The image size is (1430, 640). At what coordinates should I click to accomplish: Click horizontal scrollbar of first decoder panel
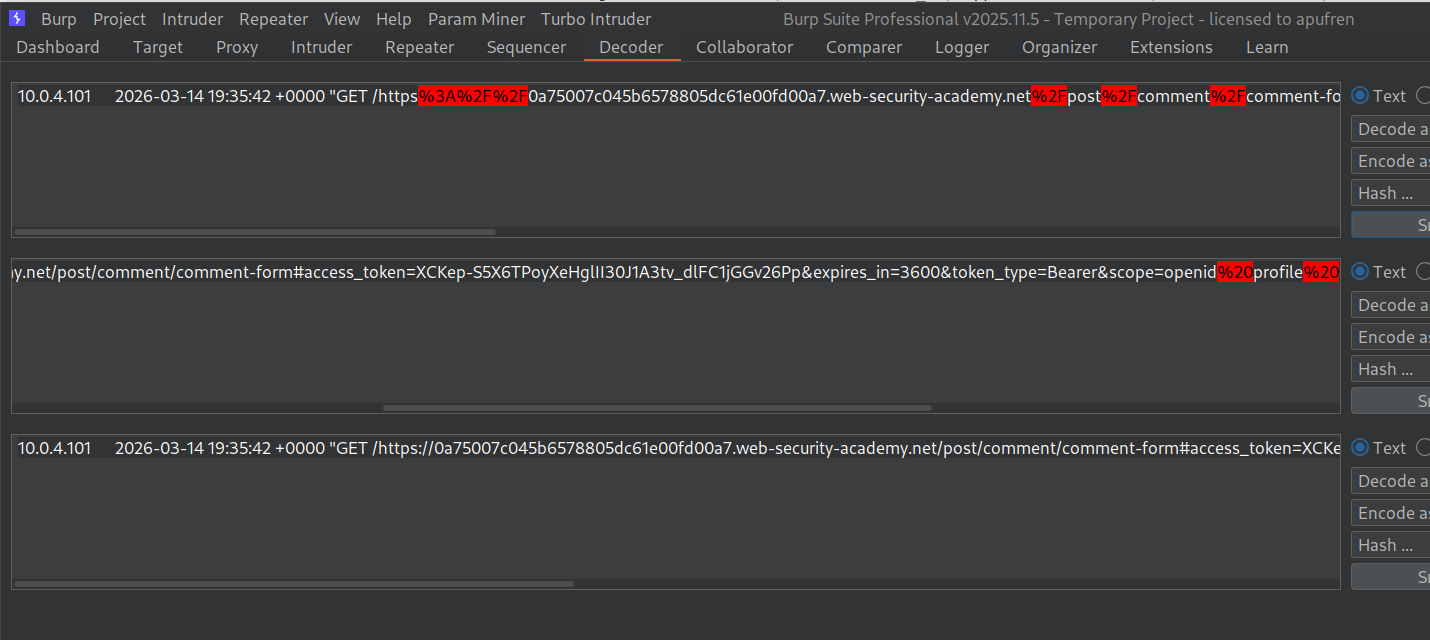pos(255,232)
